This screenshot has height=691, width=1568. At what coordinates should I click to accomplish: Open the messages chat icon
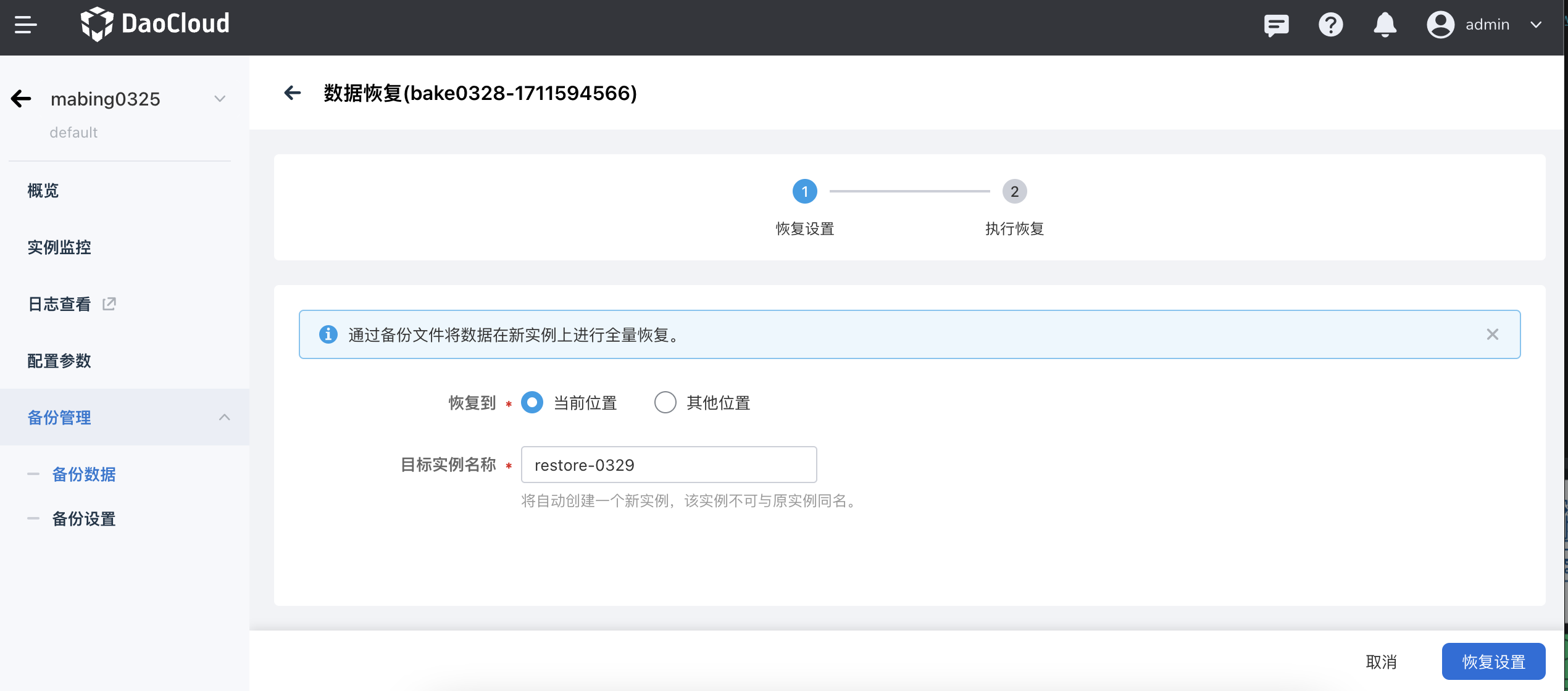[x=1276, y=25]
